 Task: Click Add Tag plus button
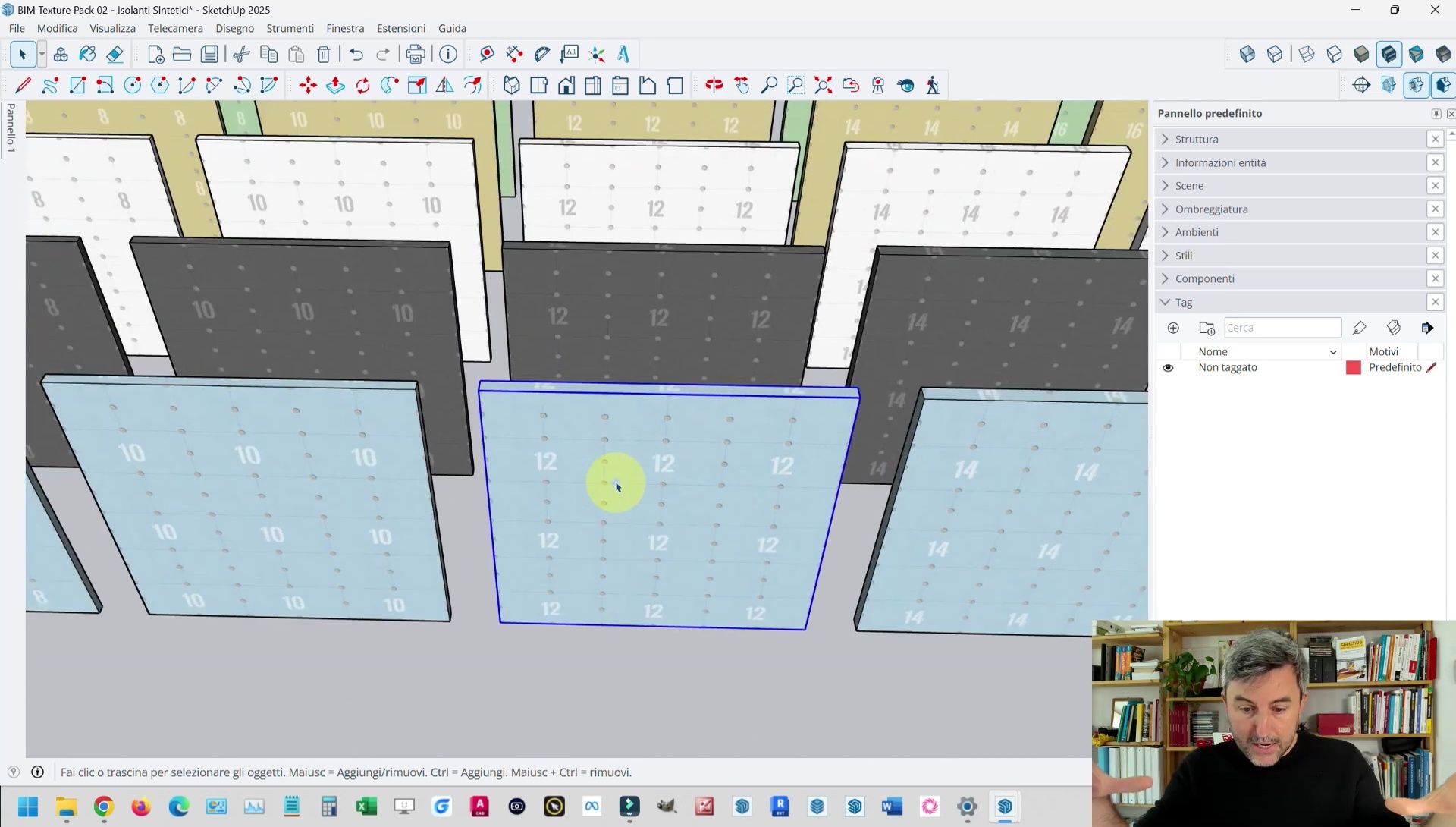1173,328
